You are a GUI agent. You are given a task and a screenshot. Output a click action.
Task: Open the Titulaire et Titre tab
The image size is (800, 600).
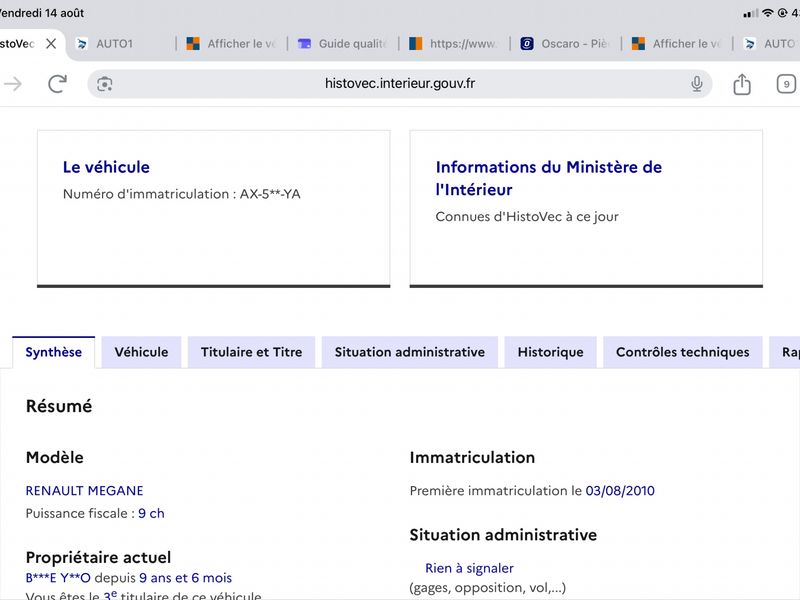coord(252,352)
